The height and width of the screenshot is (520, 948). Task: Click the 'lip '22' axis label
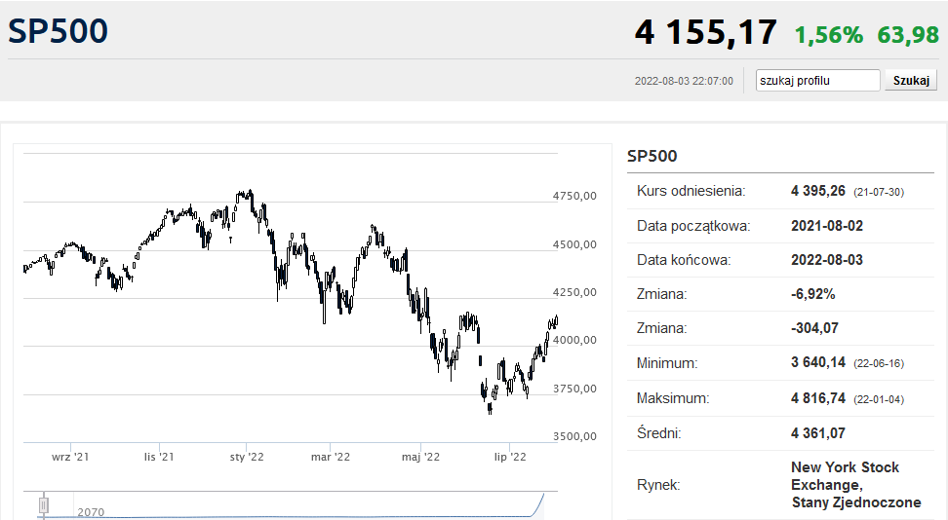(x=510, y=457)
